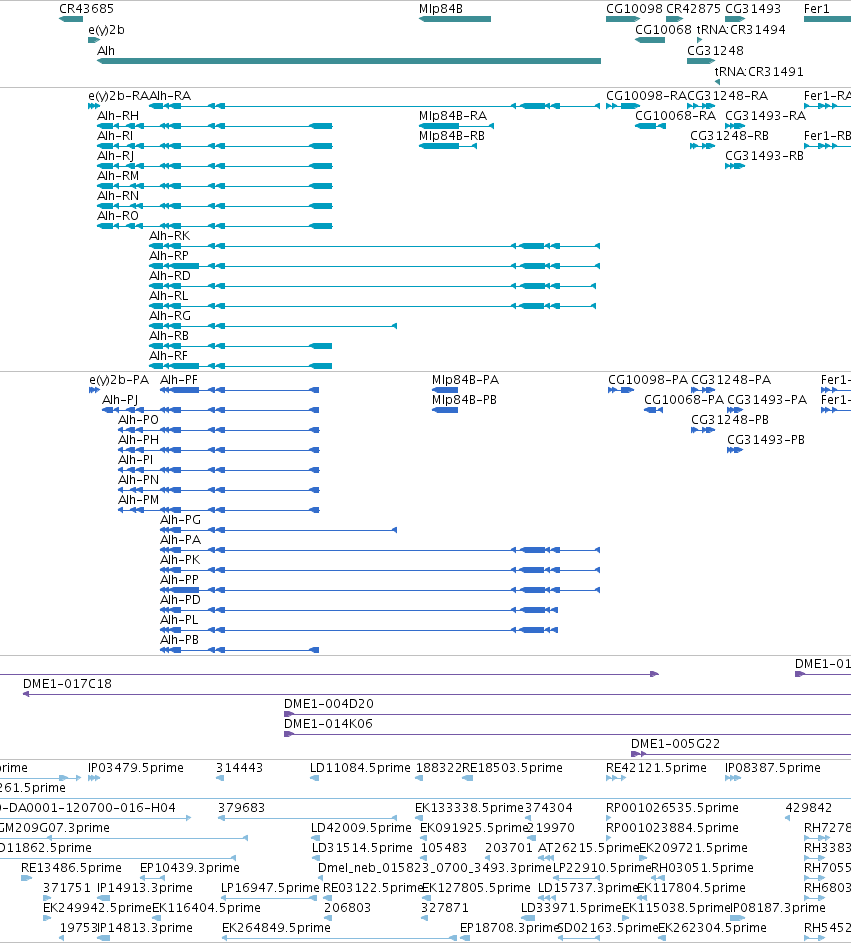Open the e(y)2b gene label
This screenshot has height=943, width=851.
[106, 30]
